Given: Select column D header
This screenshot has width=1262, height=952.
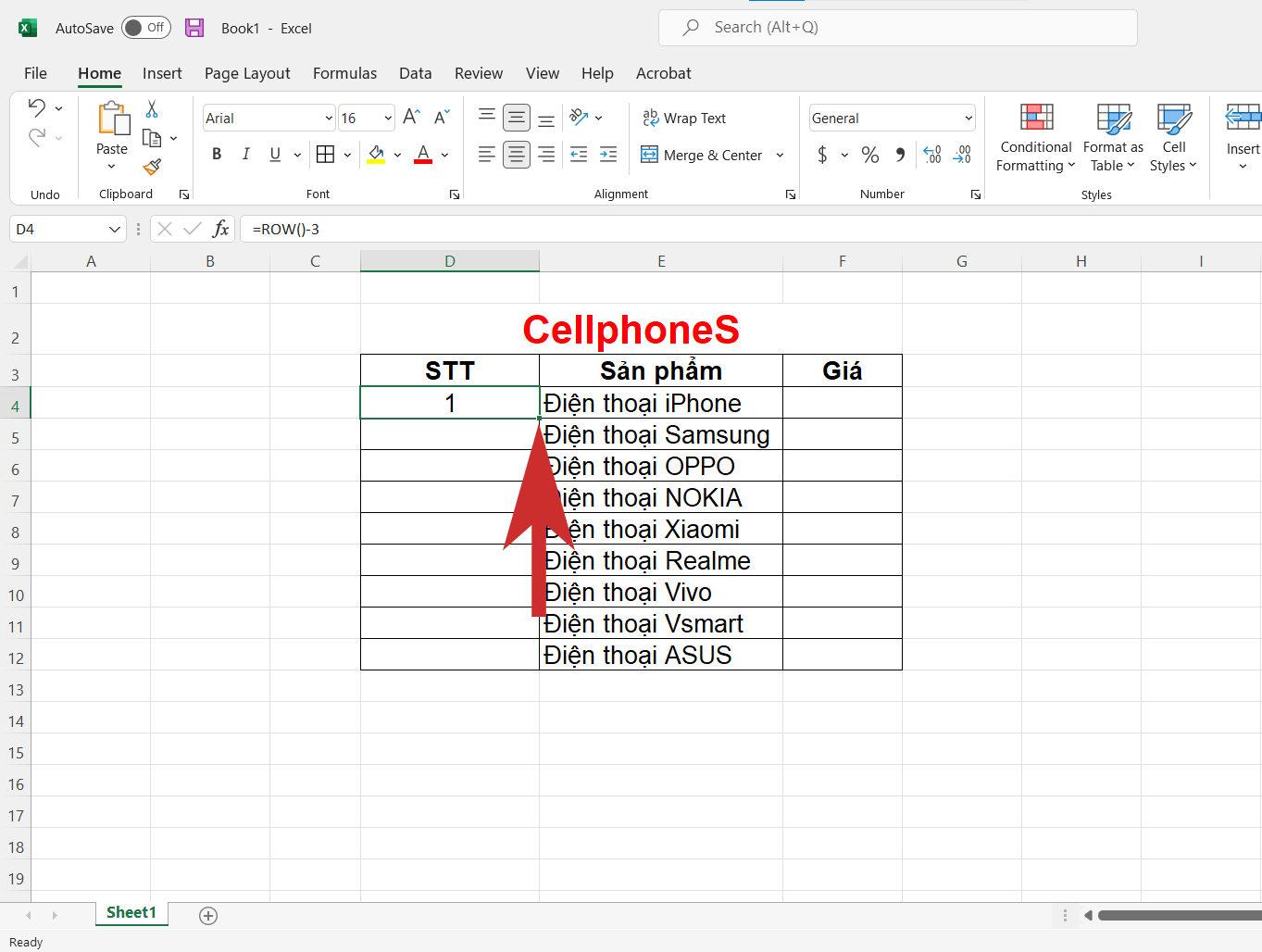Looking at the screenshot, I should pyautogui.click(x=450, y=261).
